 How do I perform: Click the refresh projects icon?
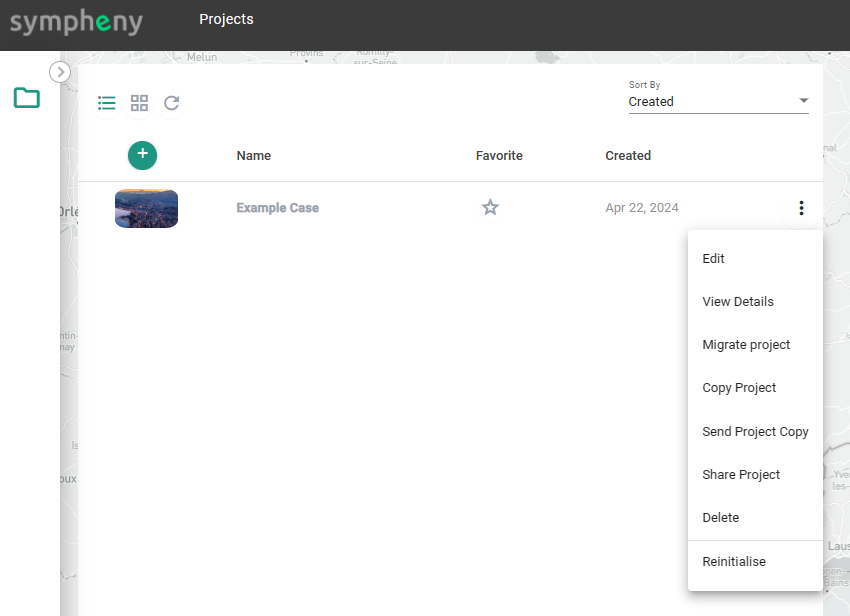pyautogui.click(x=172, y=103)
